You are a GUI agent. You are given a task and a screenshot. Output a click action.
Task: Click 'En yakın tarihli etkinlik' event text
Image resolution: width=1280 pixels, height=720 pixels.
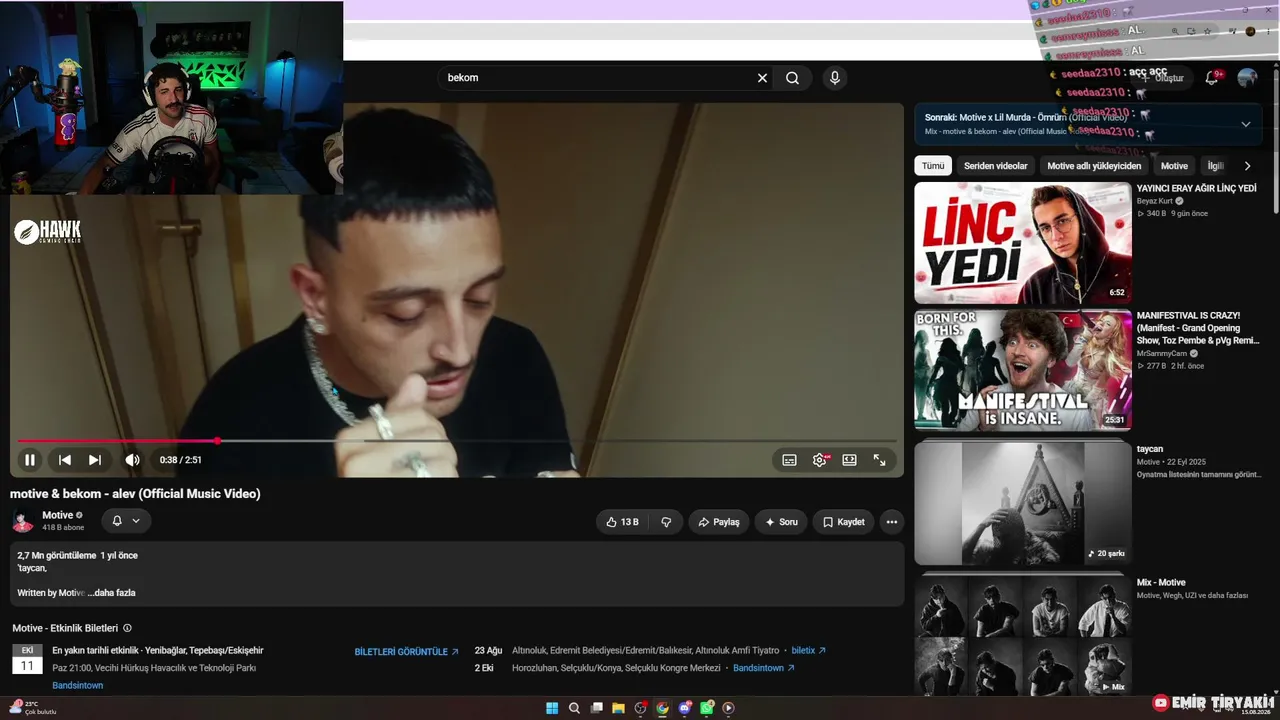pos(158,651)
